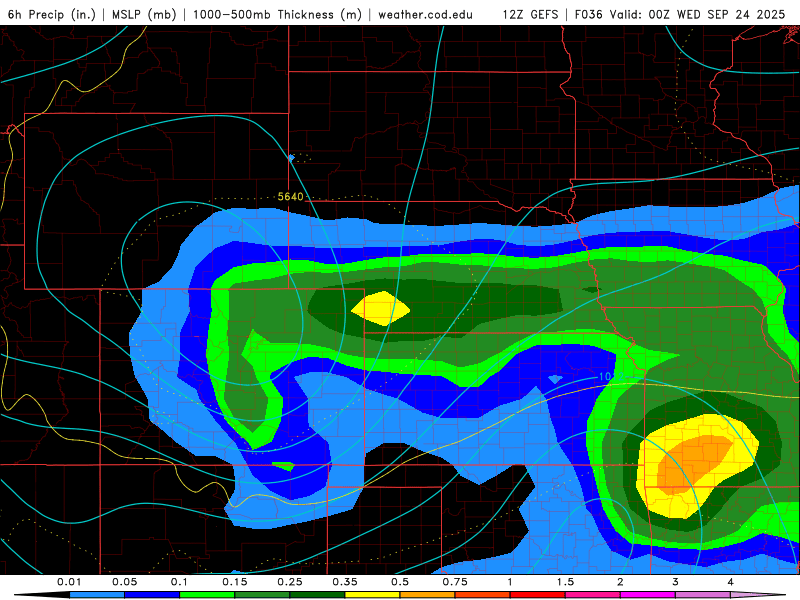The image size is (800, 600).
Task: Click the 0.25 legend value
Action: point(290,582)
